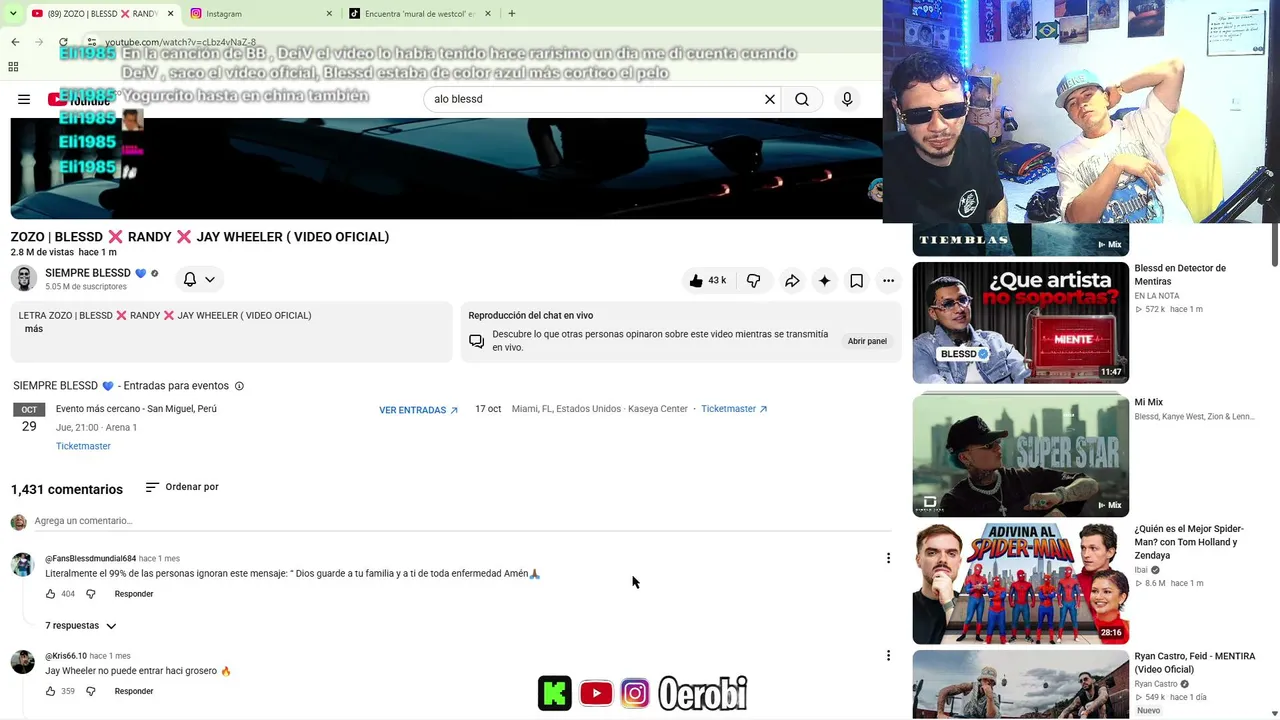Go back with the browser back arrow
1280x720 pixels.
[x=15, y=42]
